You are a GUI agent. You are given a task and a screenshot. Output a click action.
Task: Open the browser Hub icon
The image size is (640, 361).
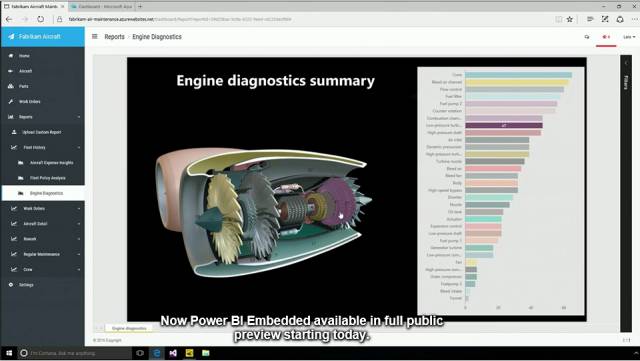590,19
